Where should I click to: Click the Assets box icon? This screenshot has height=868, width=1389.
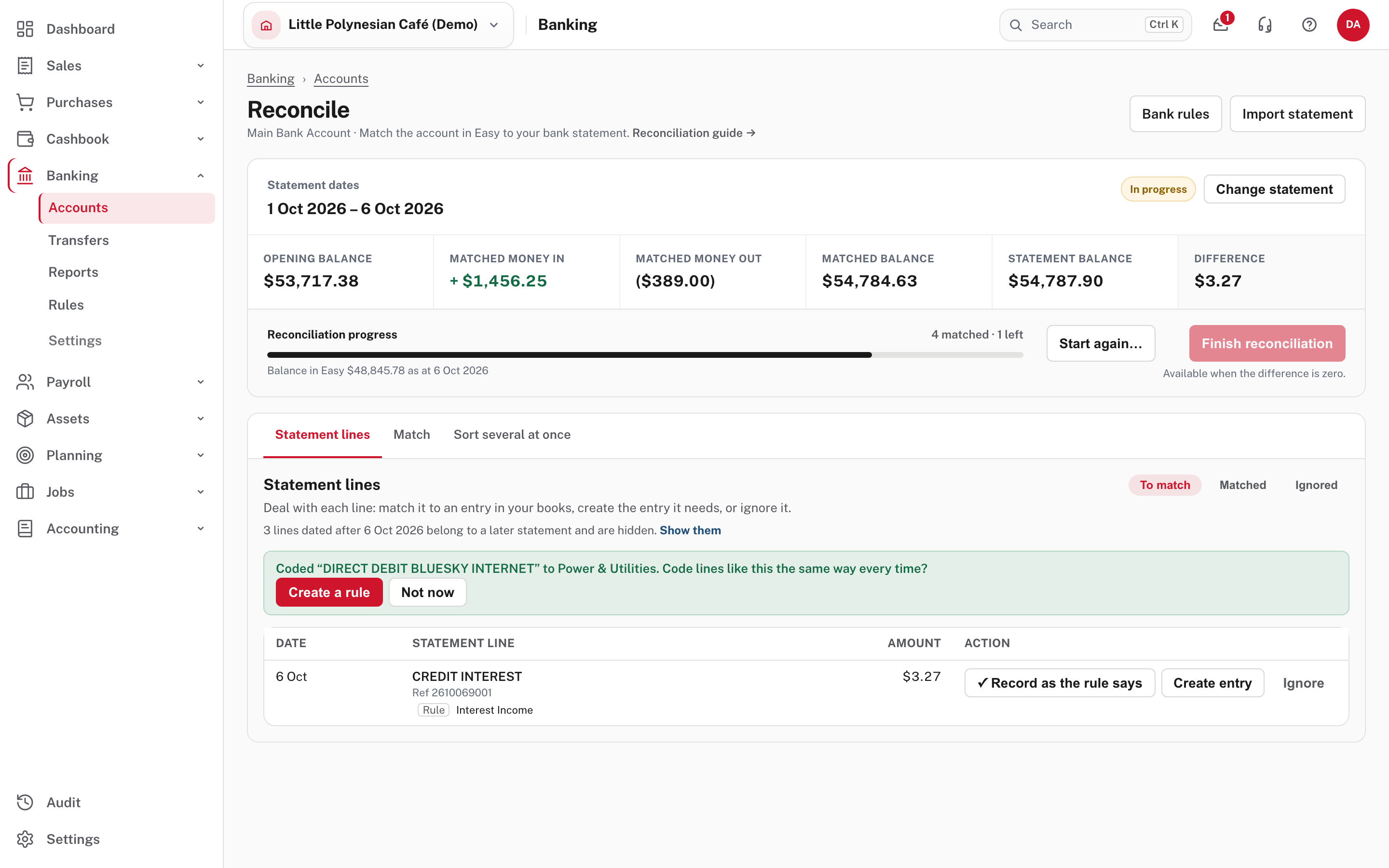(25, 419)
